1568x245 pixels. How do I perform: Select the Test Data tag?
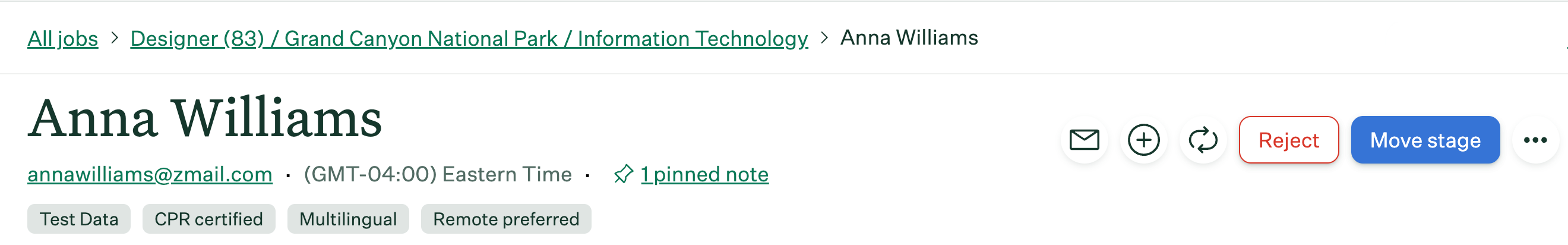[x=79, y=219]
